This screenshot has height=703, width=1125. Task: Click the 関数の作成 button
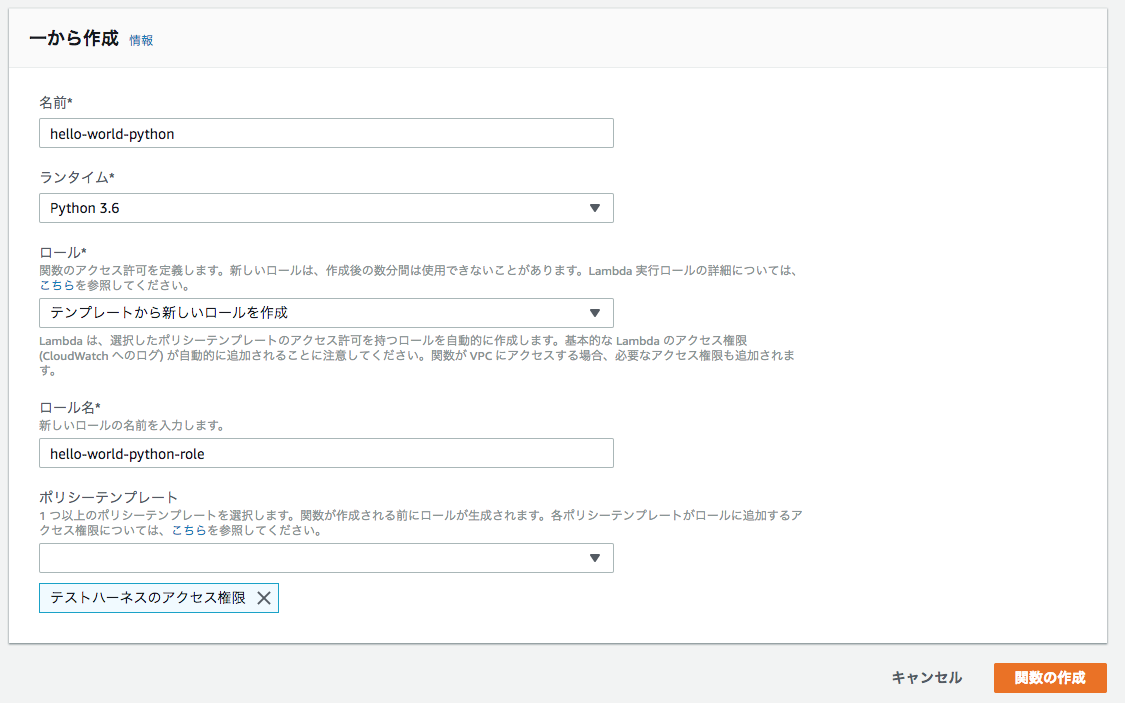pyautogui.click(x=1050, y=678)
